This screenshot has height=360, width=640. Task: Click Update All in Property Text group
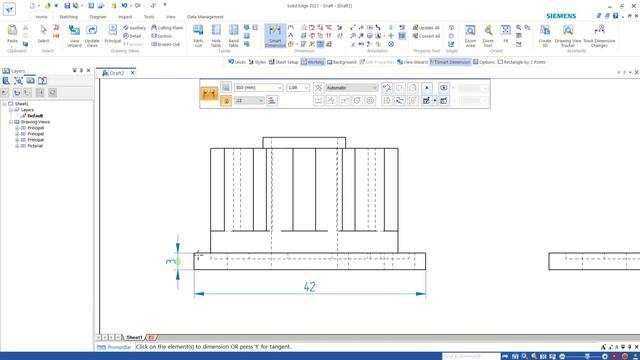tap(426, 28)
